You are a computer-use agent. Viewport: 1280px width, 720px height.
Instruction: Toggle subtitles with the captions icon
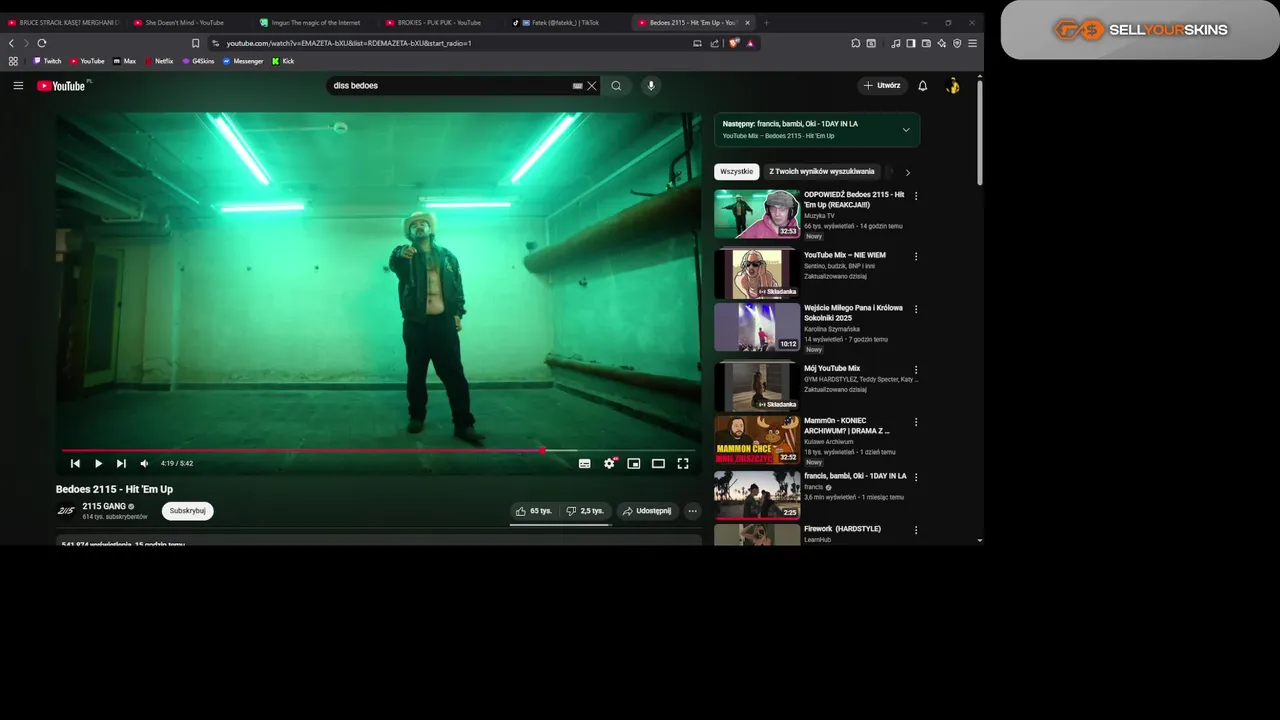(x=584, y=463)
